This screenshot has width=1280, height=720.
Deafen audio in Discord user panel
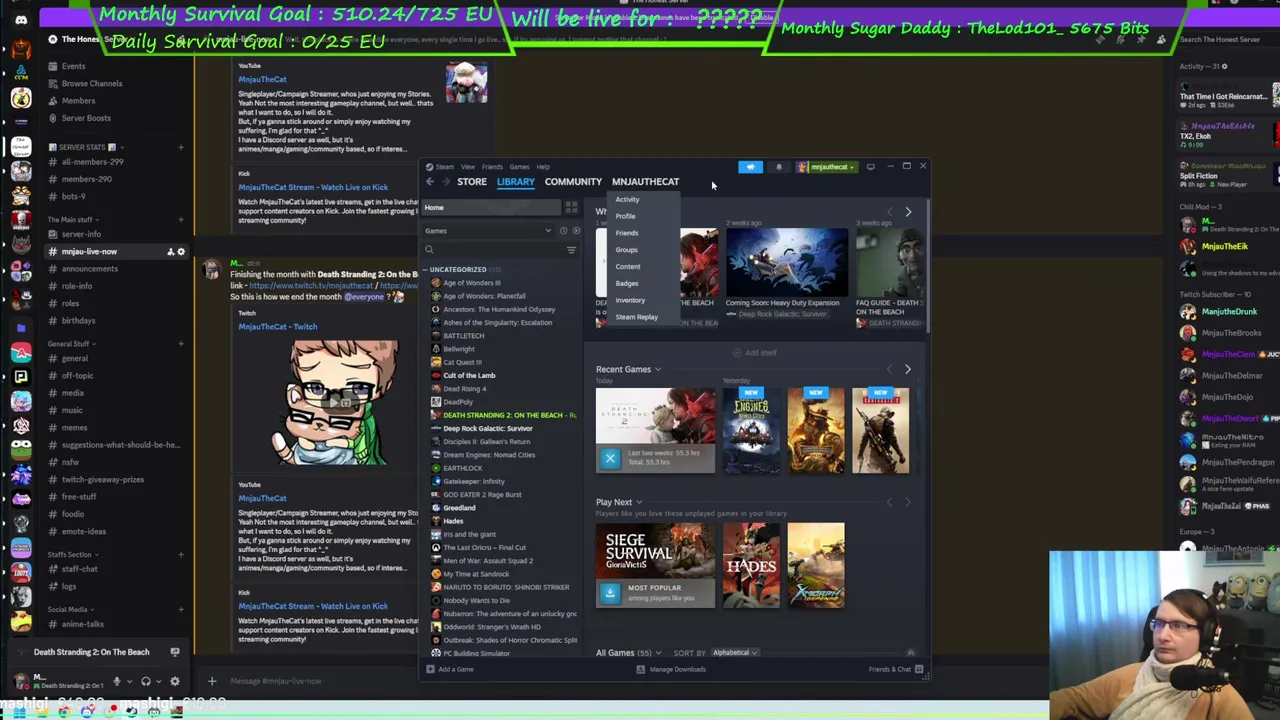(146, 681)
